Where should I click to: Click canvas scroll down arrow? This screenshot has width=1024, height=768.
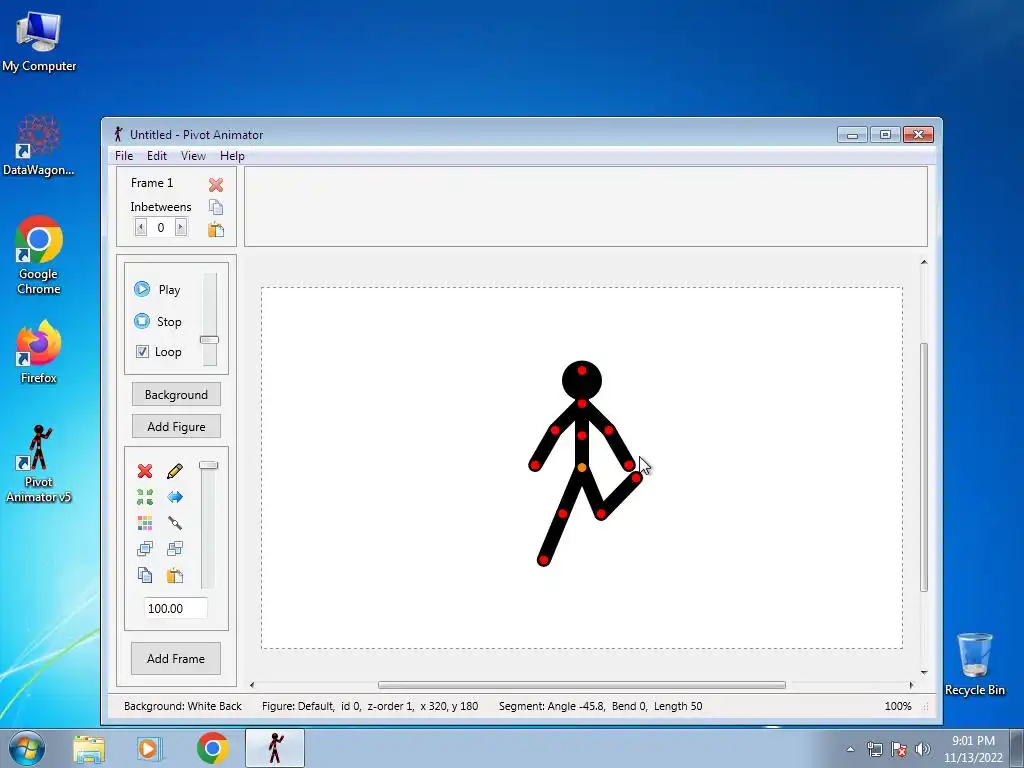(x=924, y=672)
